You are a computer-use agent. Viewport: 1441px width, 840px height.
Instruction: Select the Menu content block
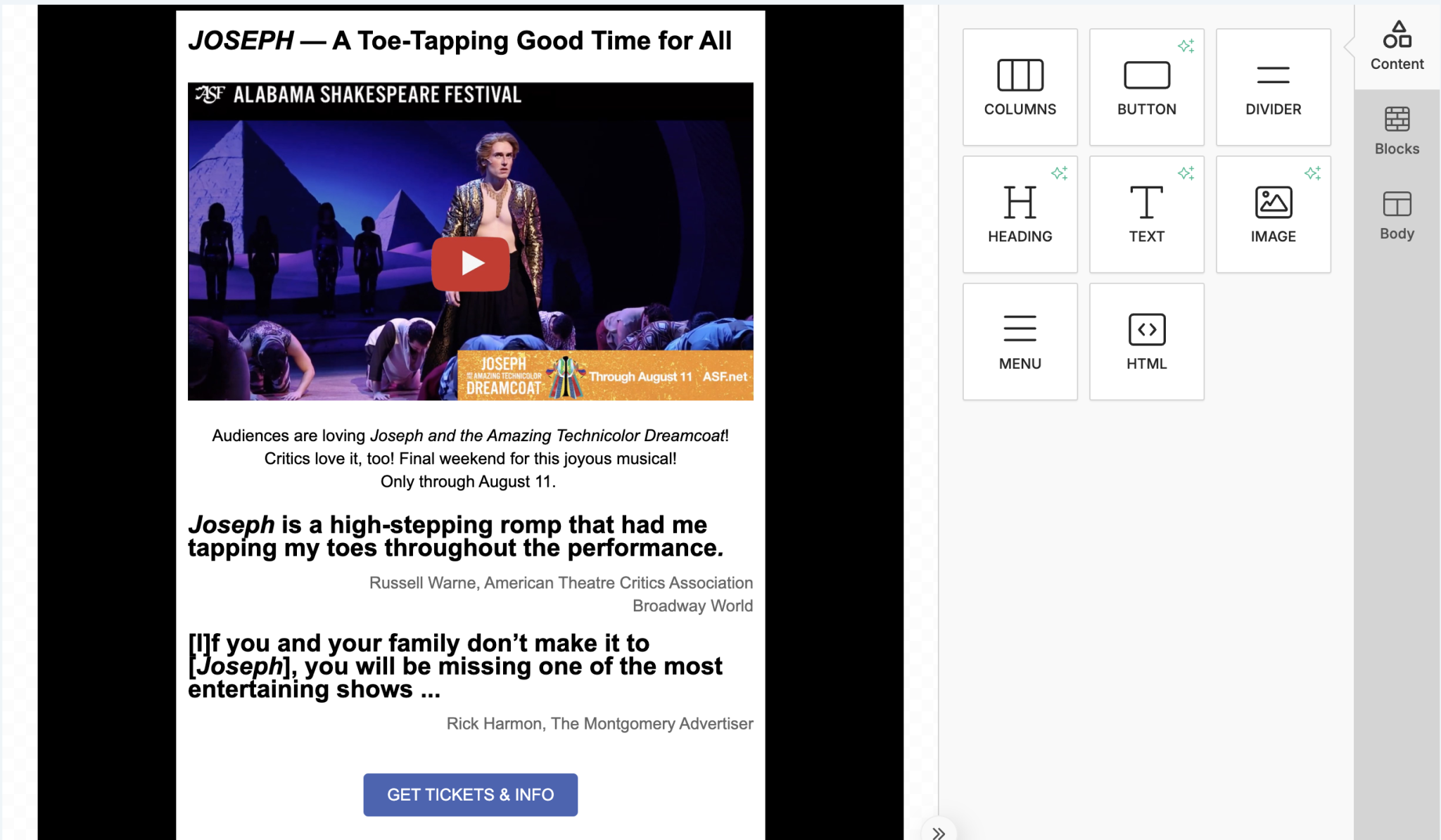(1020, 342)
